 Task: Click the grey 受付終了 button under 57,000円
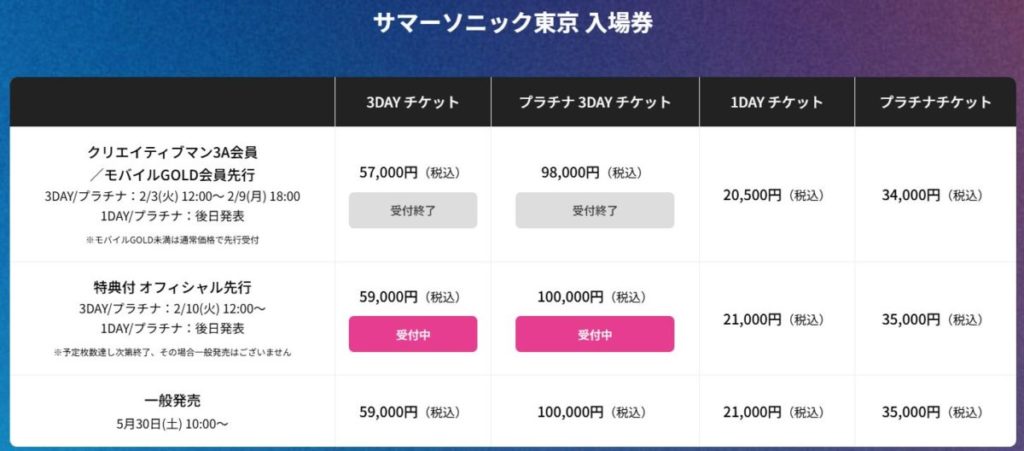tap(413, 210)
